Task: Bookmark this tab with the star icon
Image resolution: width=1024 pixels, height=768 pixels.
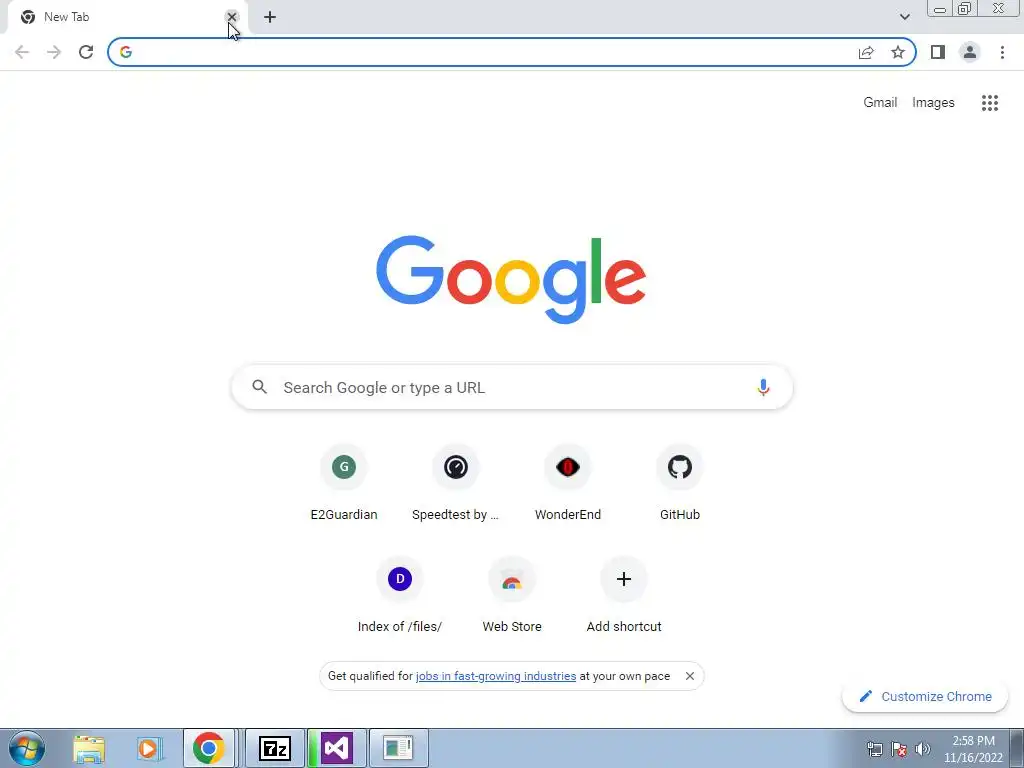Action: pyautogui.click(x=898, y=52)
